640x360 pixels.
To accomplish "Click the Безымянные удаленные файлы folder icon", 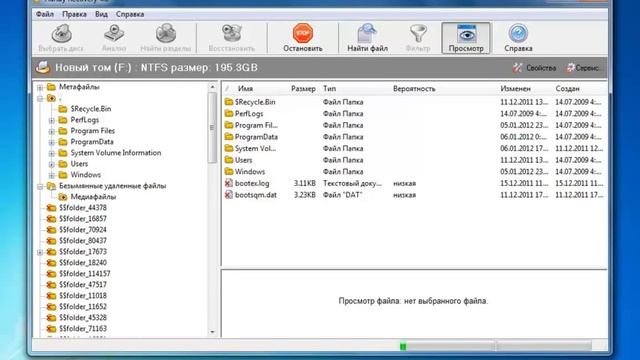I will point(51,186).
